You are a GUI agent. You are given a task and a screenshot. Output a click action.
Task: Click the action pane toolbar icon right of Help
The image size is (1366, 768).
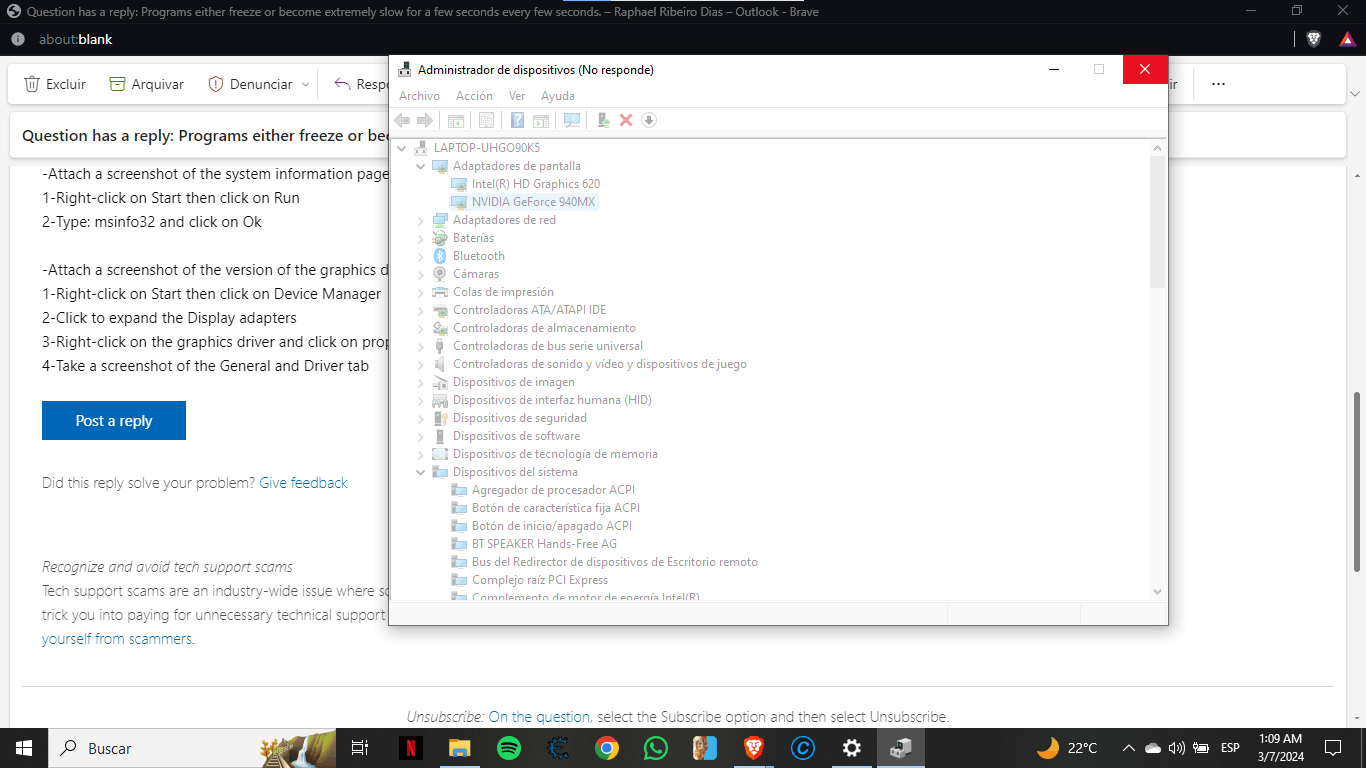tap(541, 120)
